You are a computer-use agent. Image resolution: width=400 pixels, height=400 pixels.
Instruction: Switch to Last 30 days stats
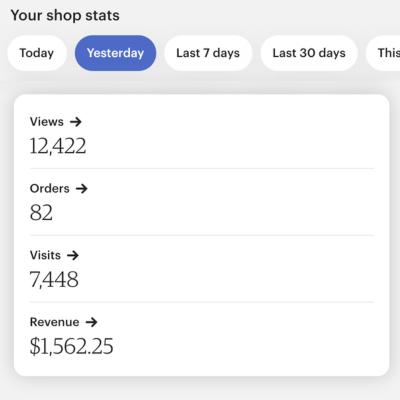pyautogui.click(x=309, y=53)
